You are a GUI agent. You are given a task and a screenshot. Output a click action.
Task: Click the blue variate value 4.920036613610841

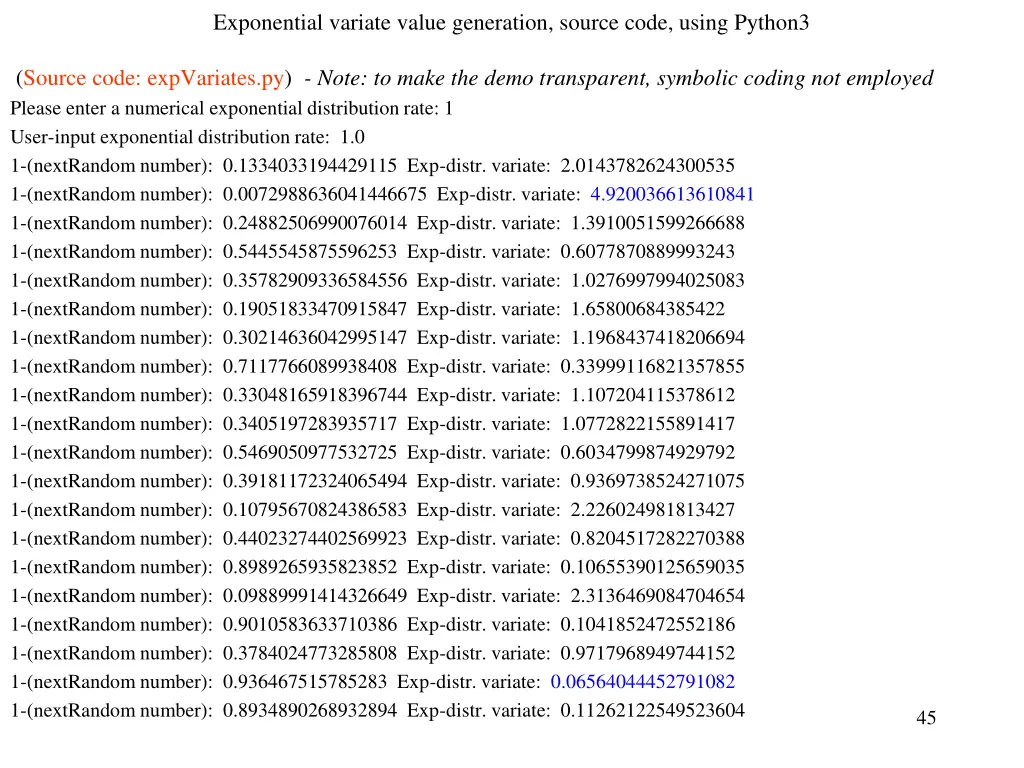tap(672, 194)
